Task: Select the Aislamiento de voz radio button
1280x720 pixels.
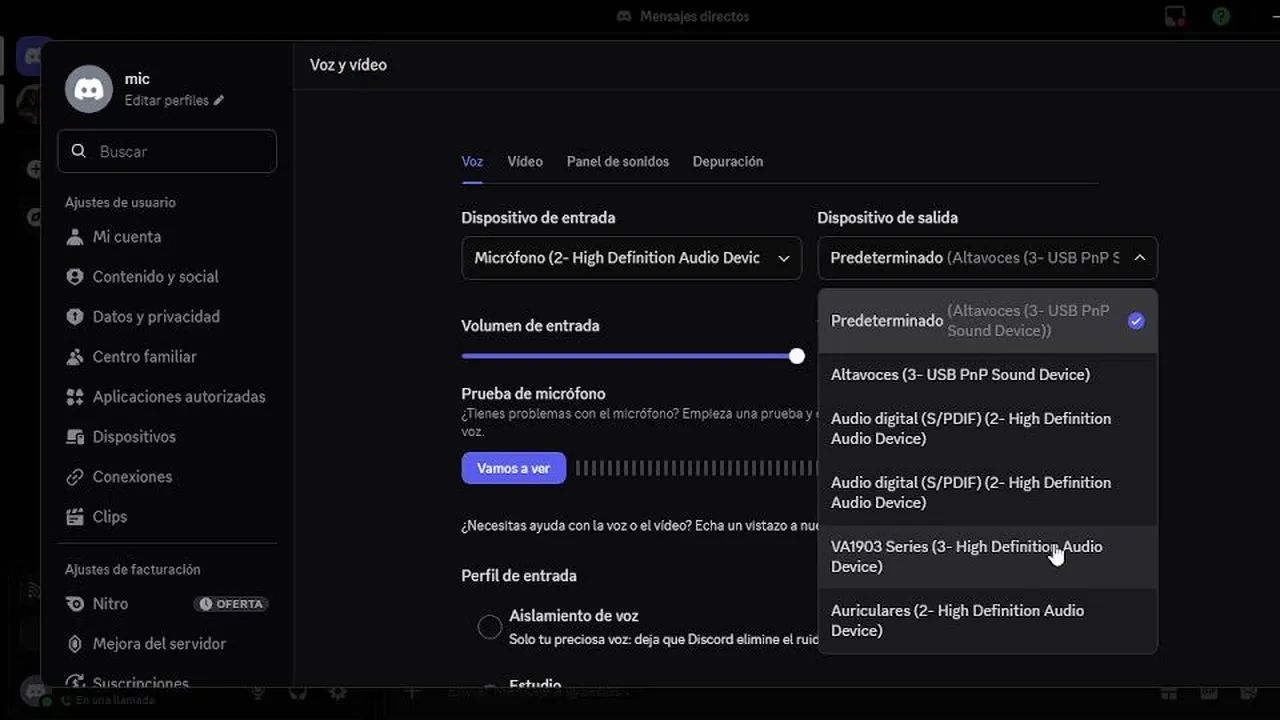Action: pos(490,627)
